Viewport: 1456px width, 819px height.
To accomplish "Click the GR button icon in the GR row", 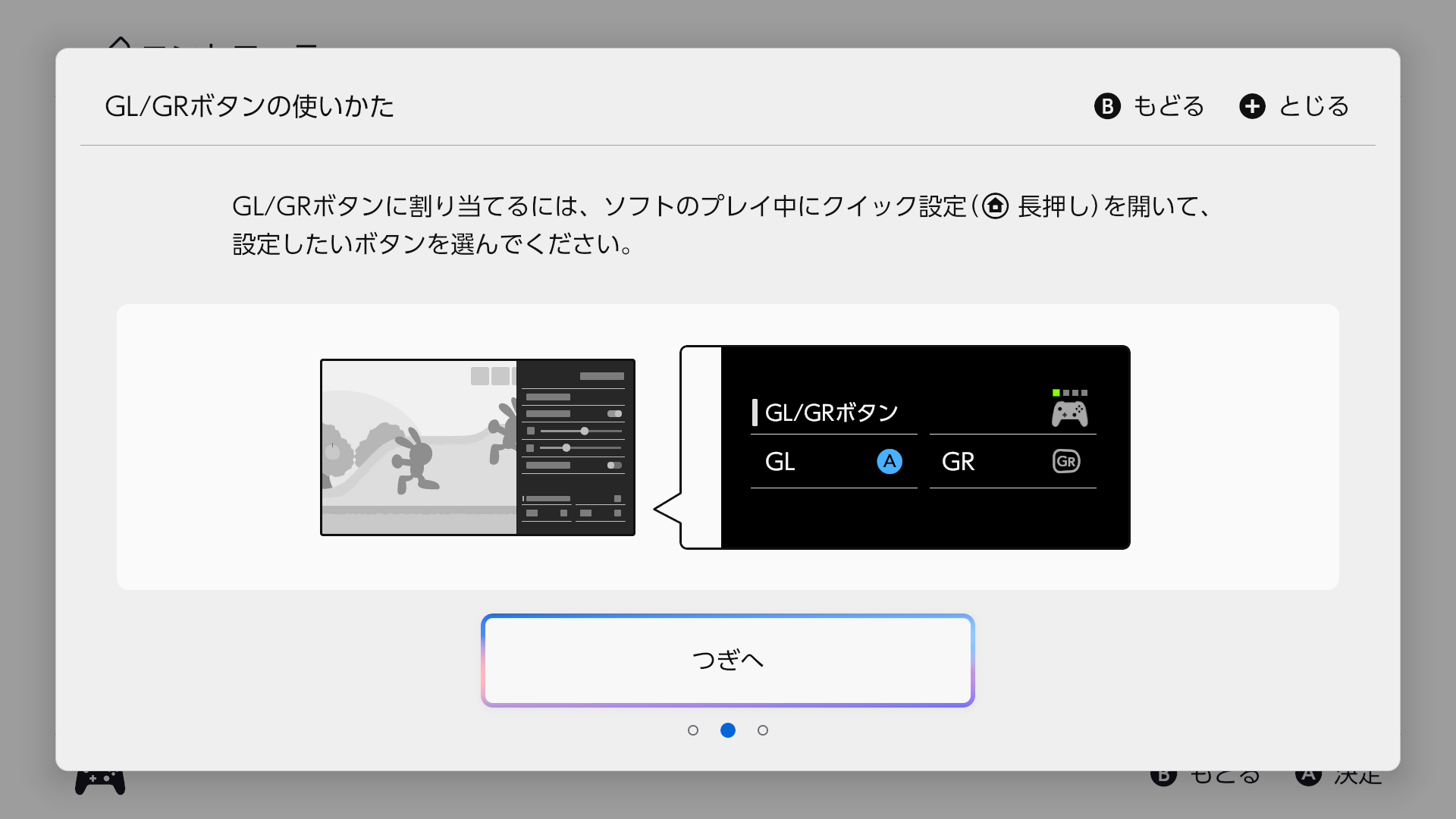I will click(1066, 461).
